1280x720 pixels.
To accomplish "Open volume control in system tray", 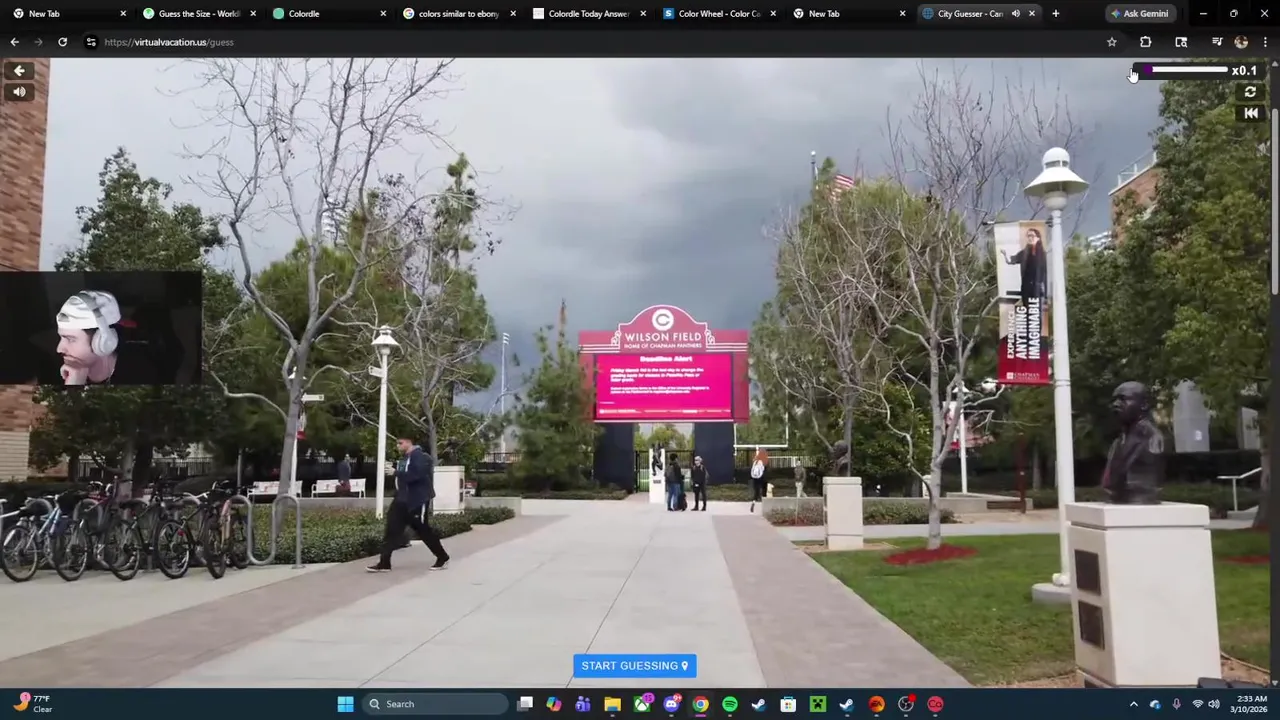I will click(1214, 704).
